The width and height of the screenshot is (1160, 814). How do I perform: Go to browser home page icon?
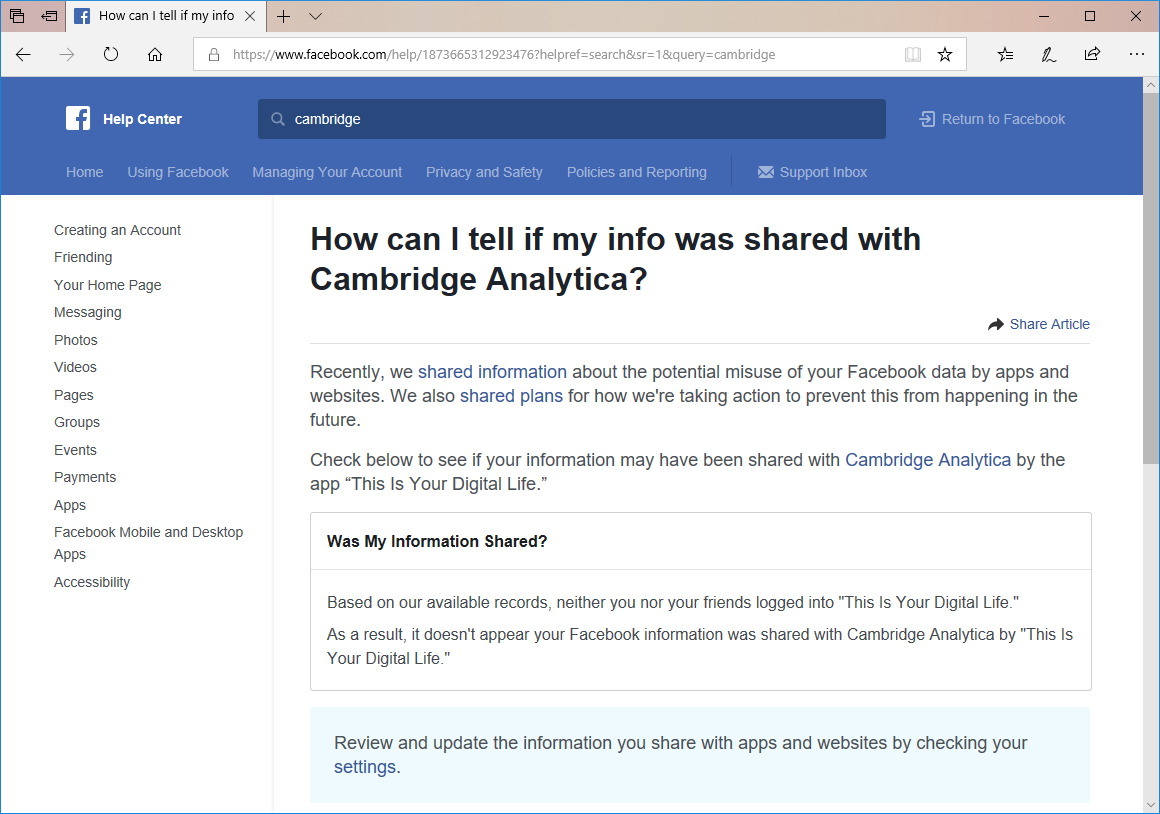point(155,54)
